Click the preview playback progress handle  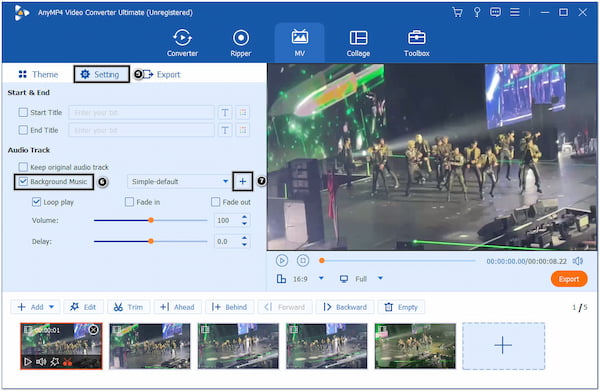click(322, 261)
